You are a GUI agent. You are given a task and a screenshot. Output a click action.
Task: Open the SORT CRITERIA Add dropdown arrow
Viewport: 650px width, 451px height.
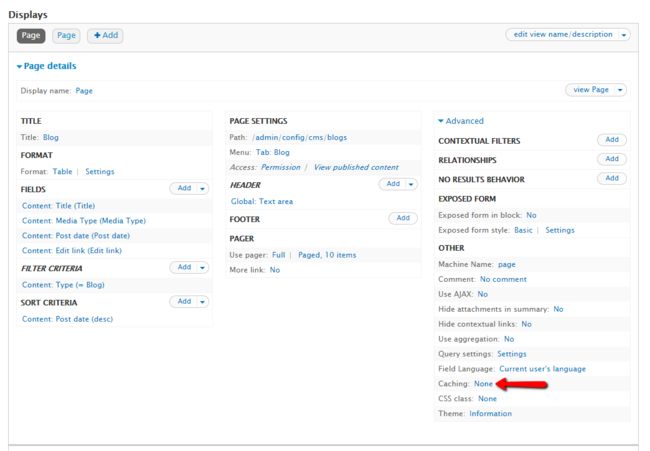coord(202,302)
